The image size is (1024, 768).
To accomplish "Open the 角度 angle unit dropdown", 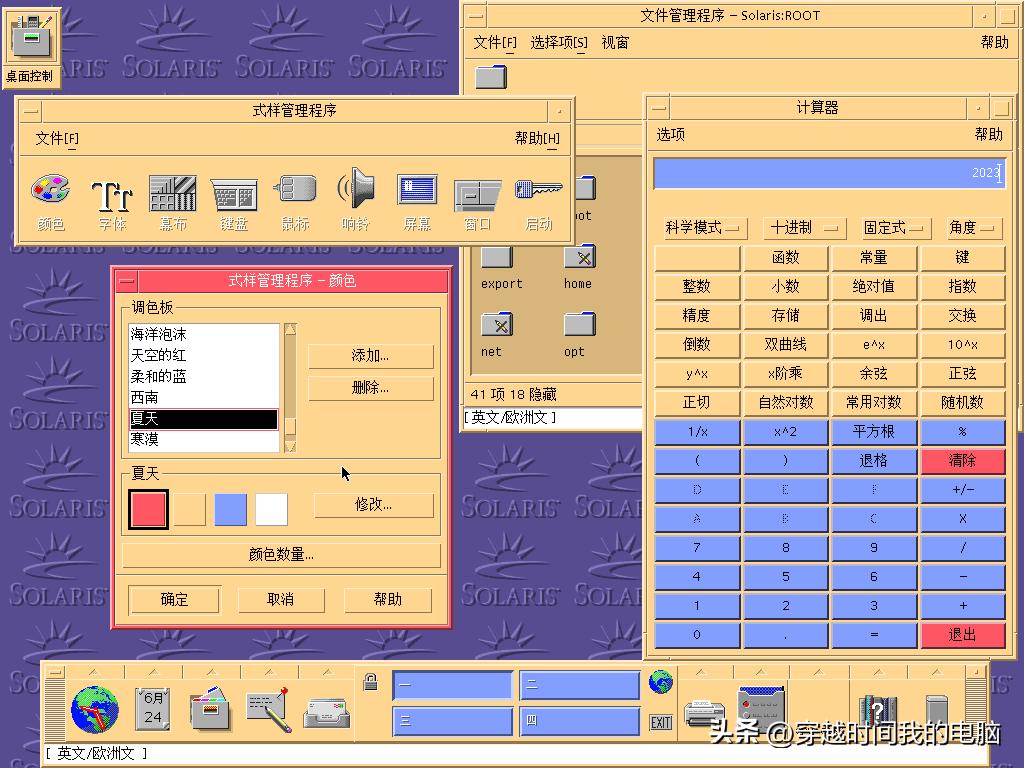I will tap(974, 228).
